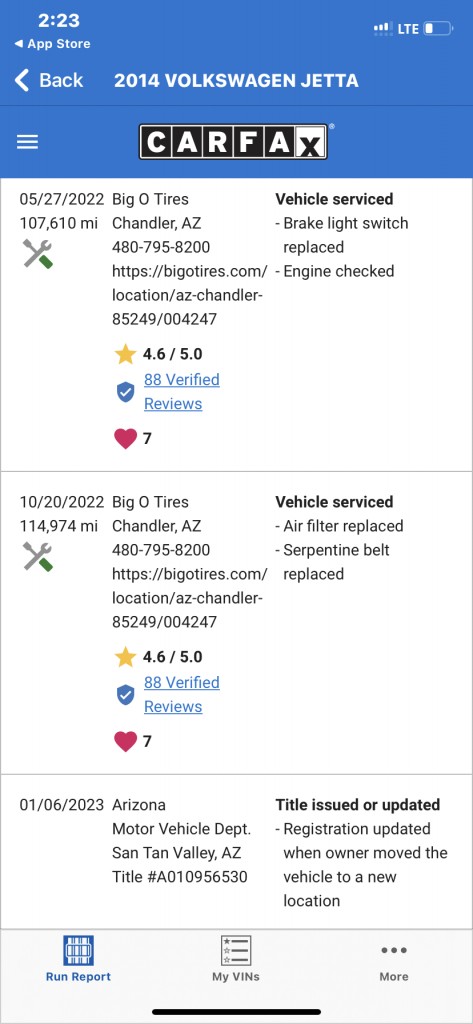Image resolution: width=473 pixels, height=1024 pixels.
Task: Tap the verified shield icon in first entry
Action: [125, 392]
